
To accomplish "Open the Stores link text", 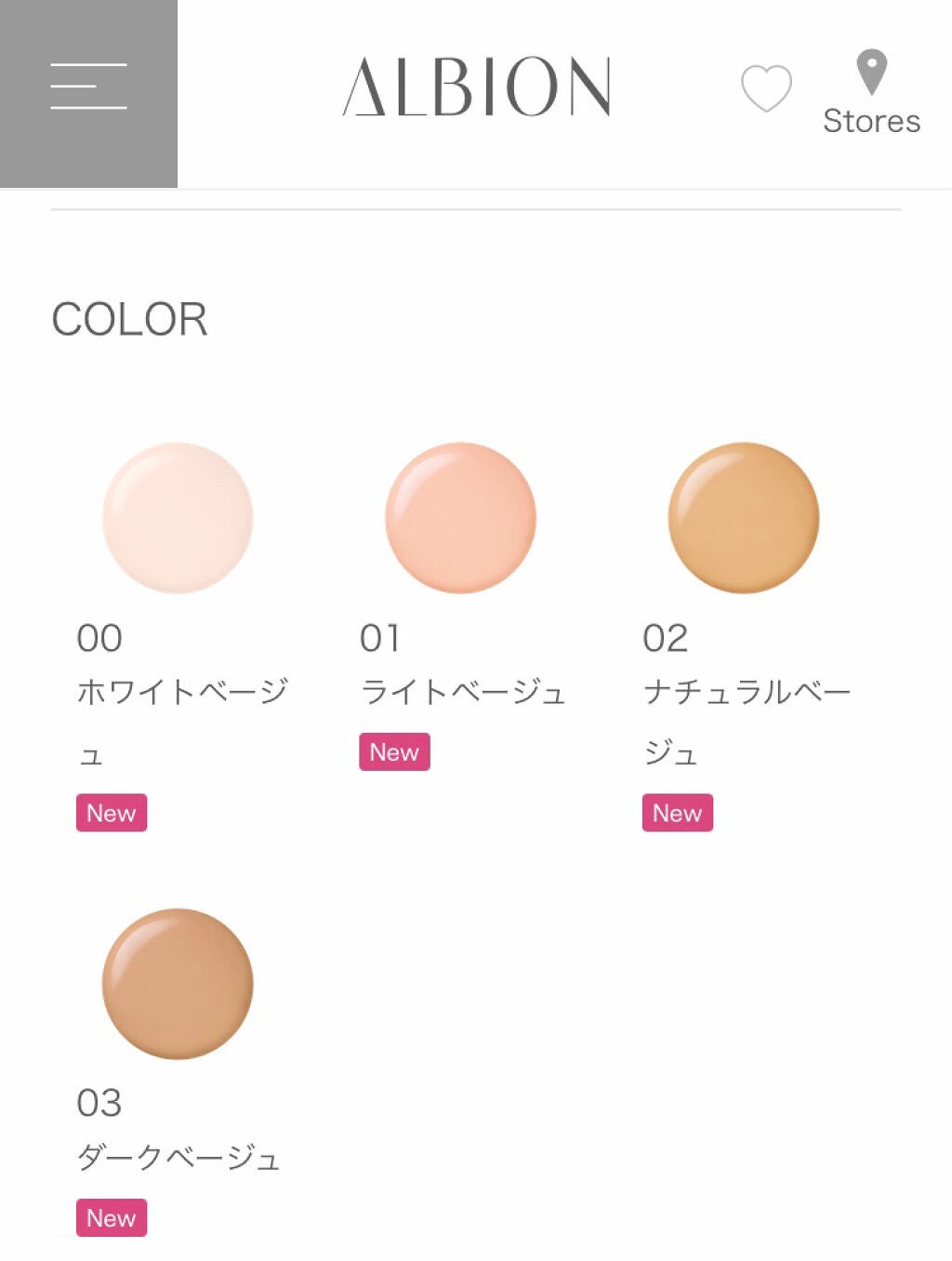I will point(871,121).
